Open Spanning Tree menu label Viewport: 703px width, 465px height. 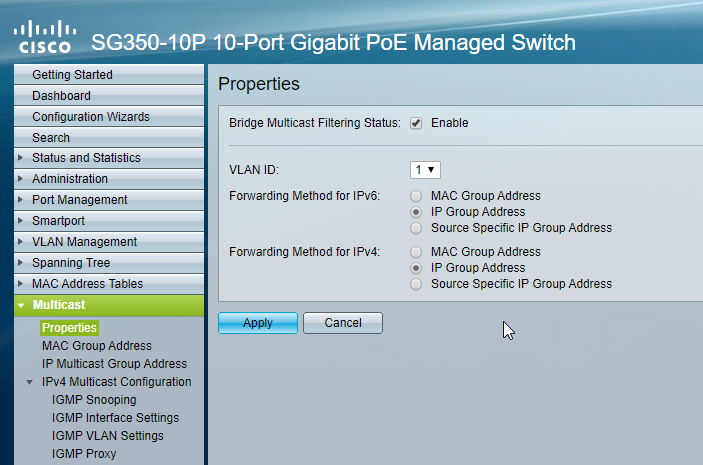(x=71, y=263)
